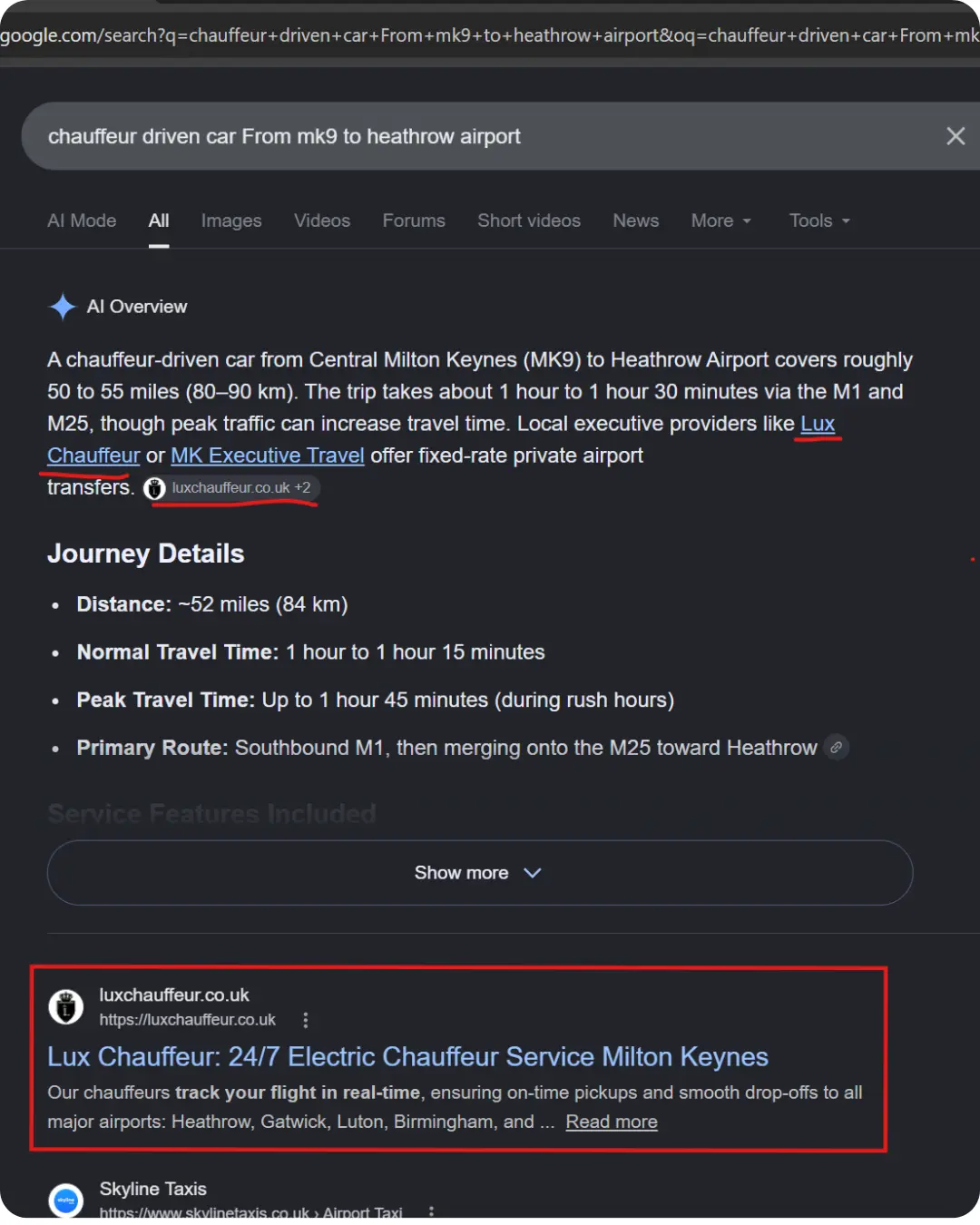
Task: Expand AI Overview with Show more
Action: point(480,873)
